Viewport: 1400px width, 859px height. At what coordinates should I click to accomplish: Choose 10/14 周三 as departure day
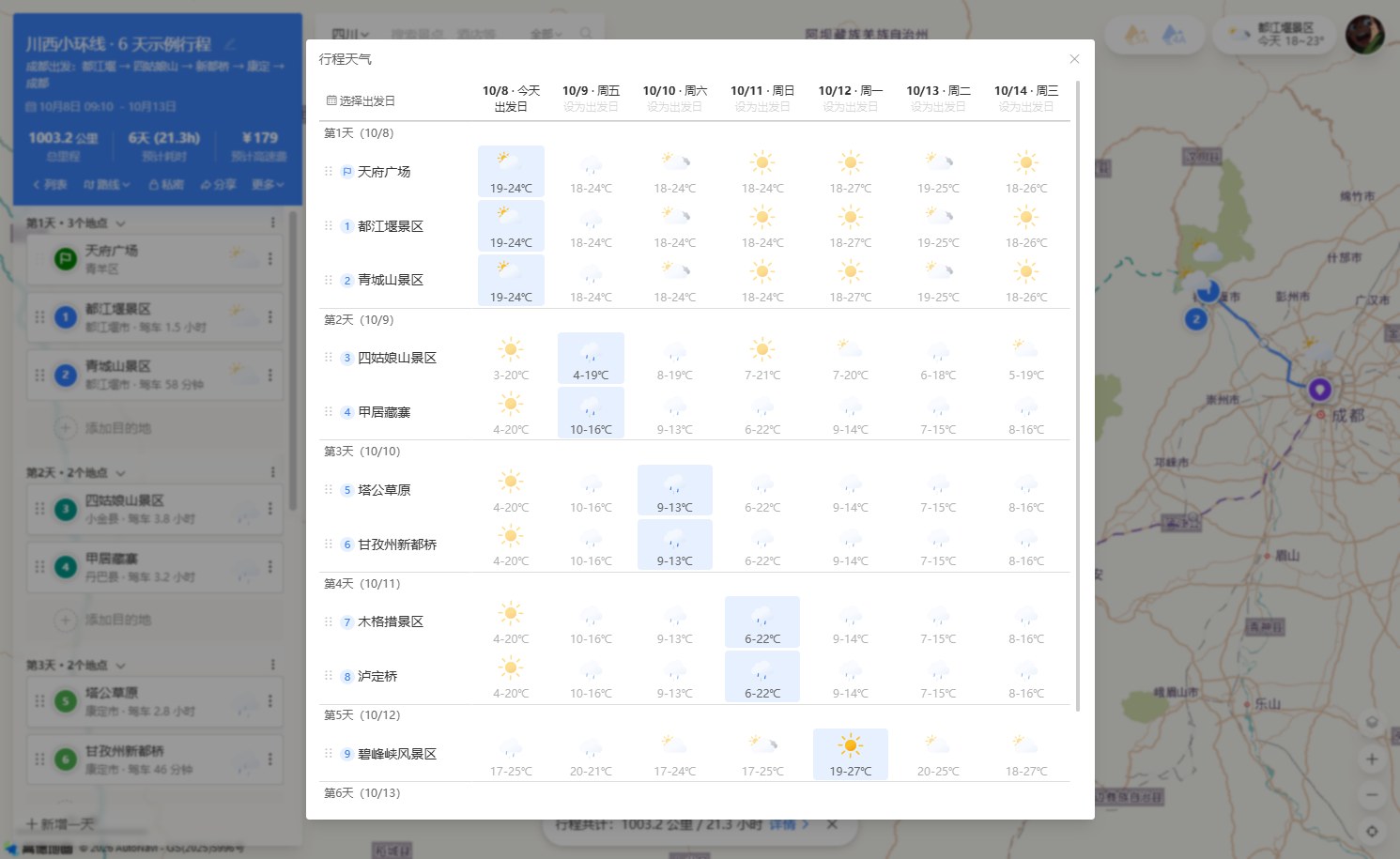click(x=1026, y=107)
